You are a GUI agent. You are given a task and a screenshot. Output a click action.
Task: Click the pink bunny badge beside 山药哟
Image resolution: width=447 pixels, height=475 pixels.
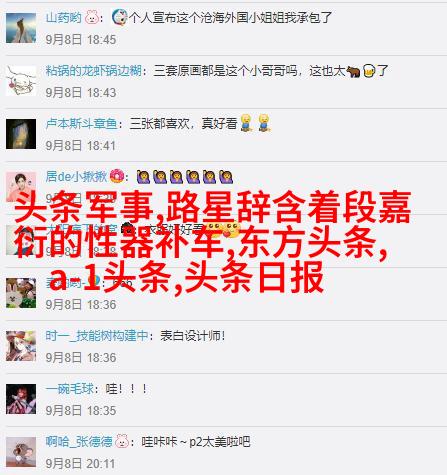click(x=91, y=17)
